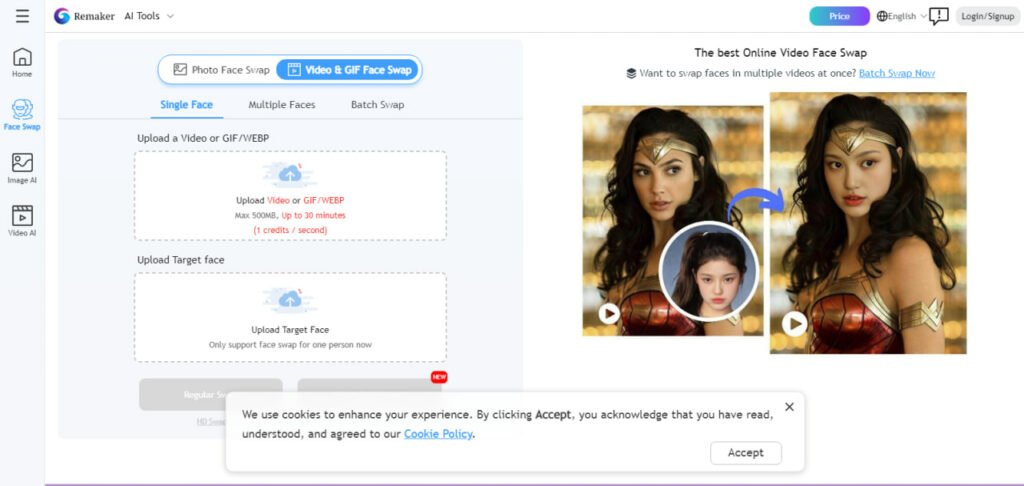1024x486 pixels.
Task: Switch to Photo Face Swap mode
Action: coord(220,70)
